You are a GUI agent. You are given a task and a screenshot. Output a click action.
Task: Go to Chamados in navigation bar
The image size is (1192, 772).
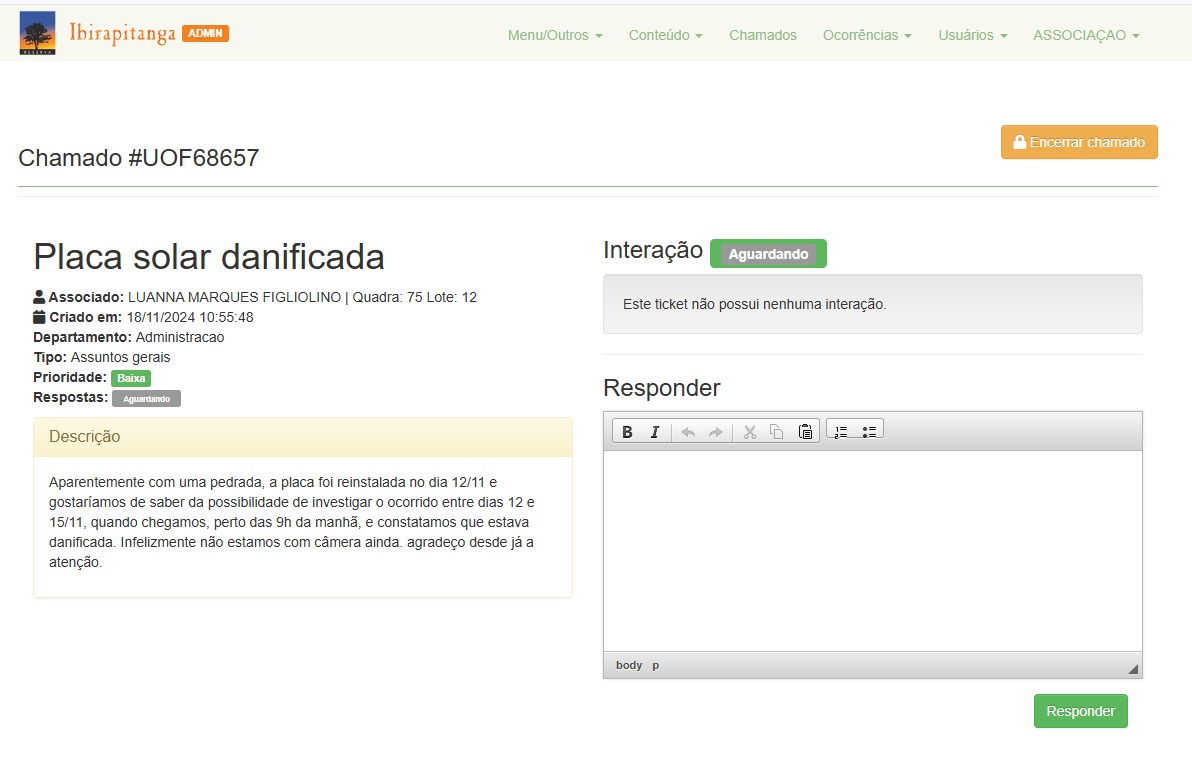[763, 35]
